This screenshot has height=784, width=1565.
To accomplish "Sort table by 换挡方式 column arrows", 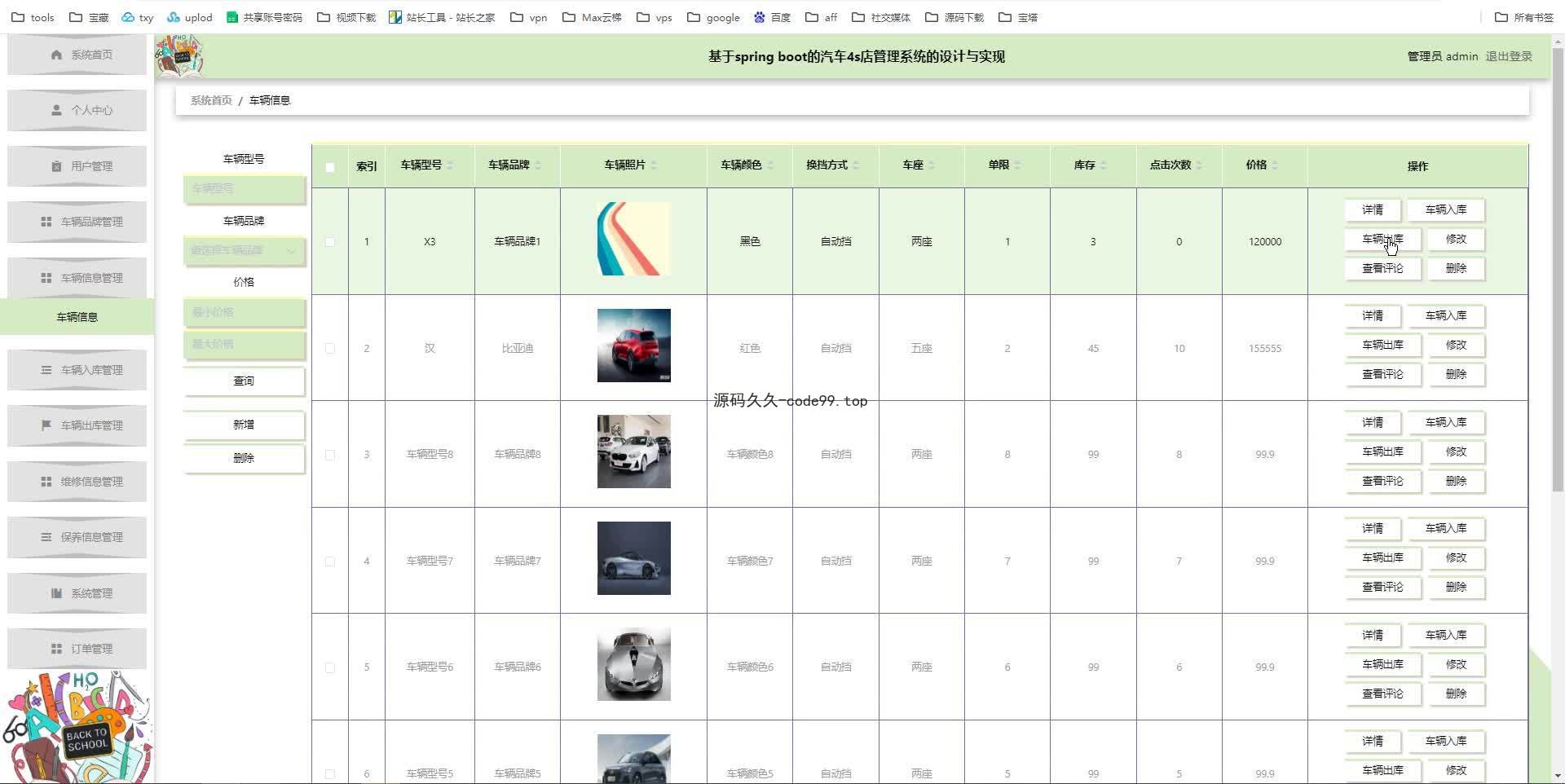I will tap(856, 165).
